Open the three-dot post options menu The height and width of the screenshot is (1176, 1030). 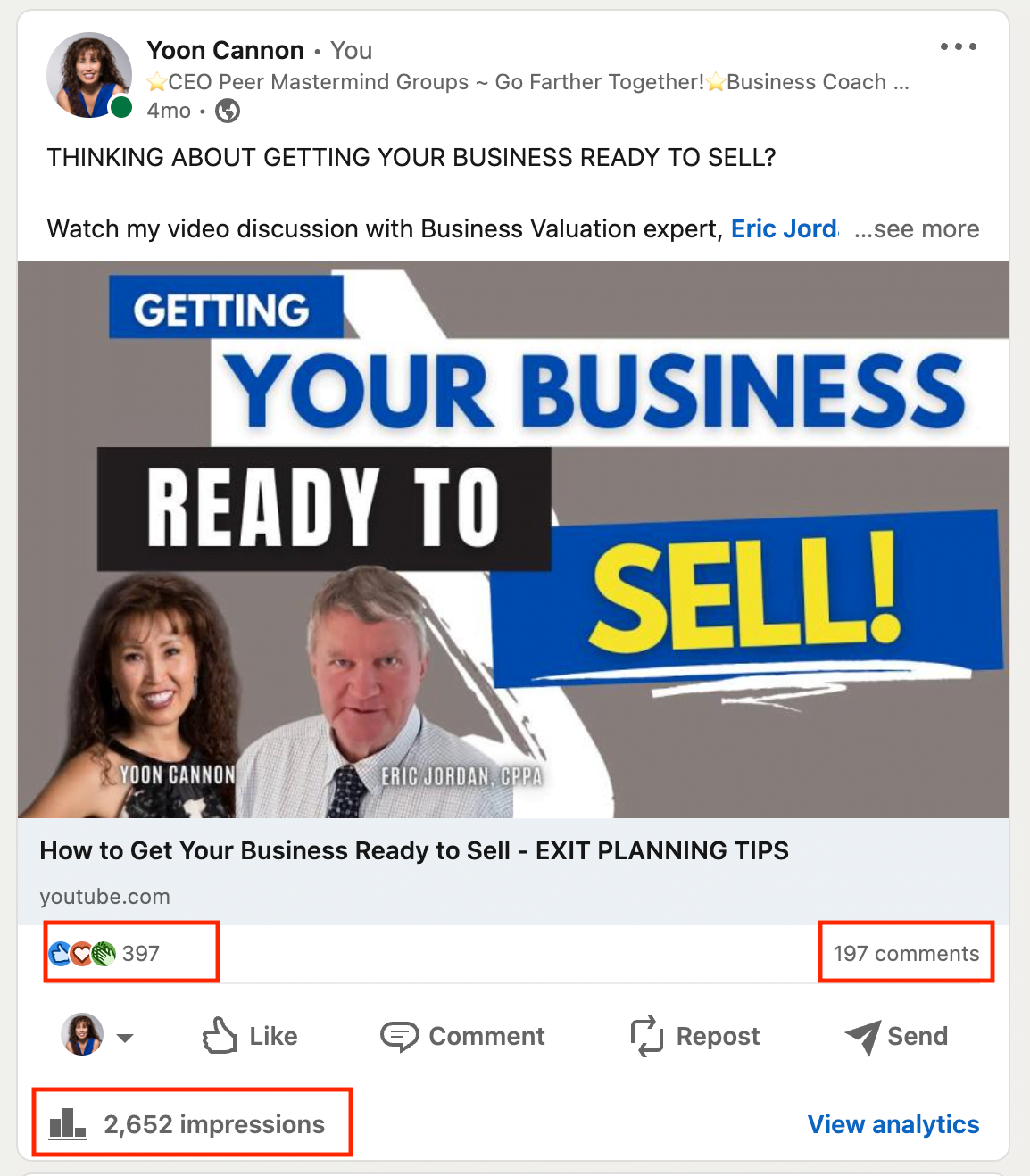[958, 46]
